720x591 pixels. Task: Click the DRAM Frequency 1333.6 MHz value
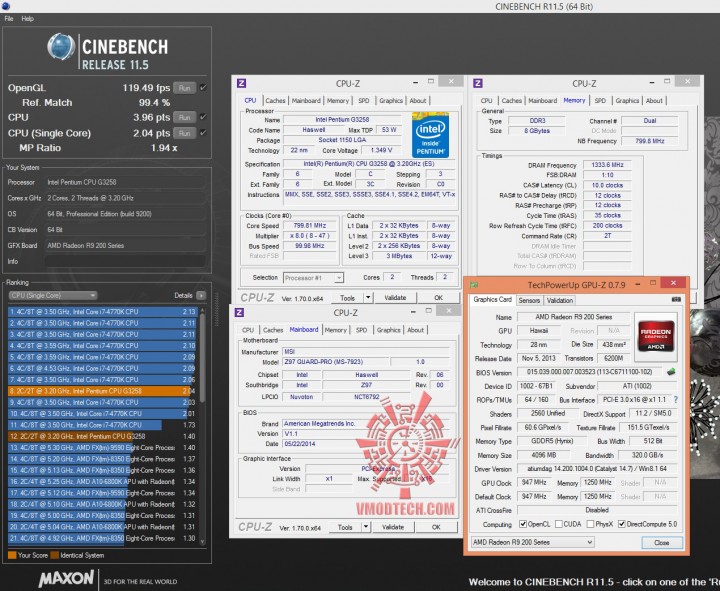coord(607,165)
